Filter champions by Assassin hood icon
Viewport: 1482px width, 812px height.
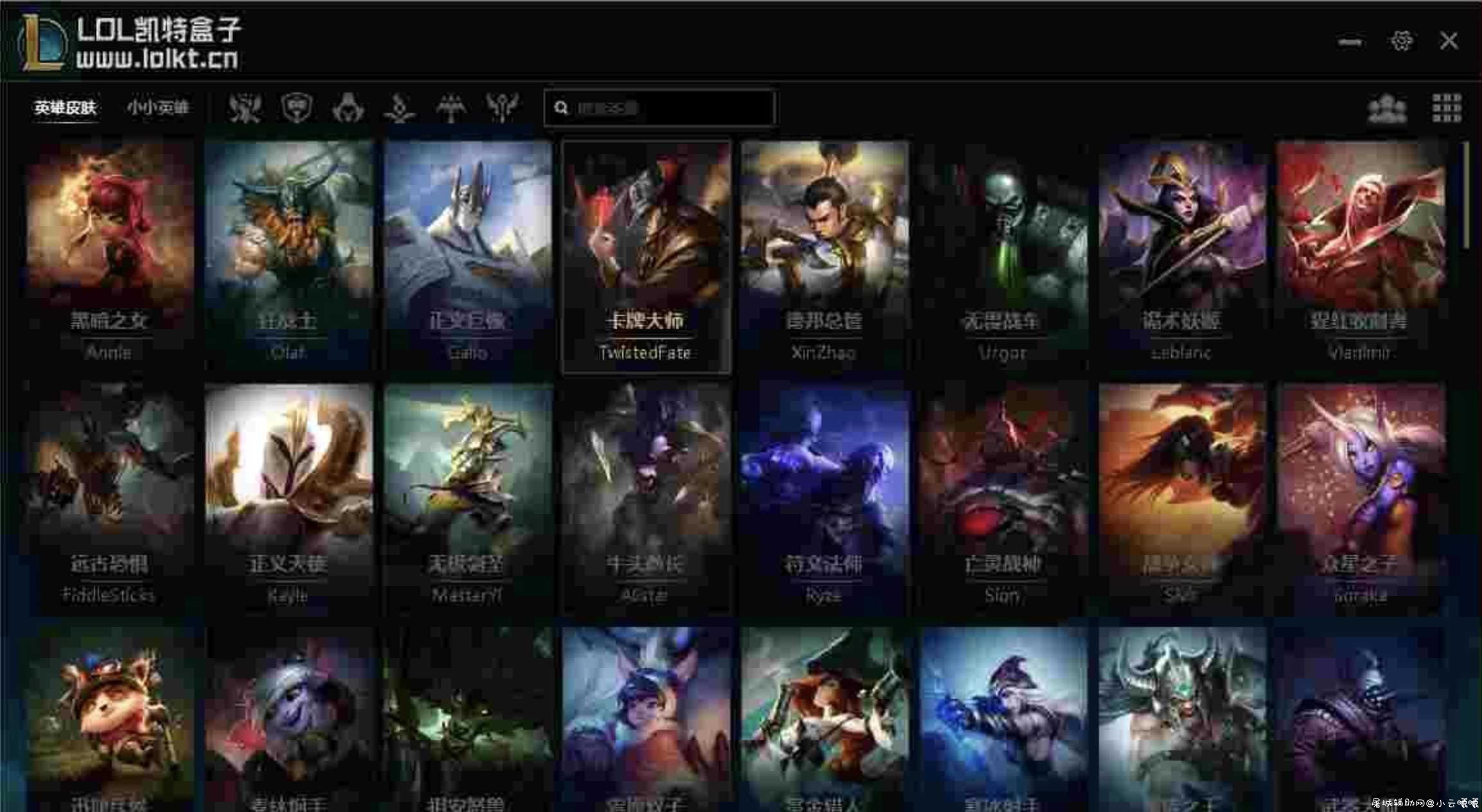(x=348, y=107)
